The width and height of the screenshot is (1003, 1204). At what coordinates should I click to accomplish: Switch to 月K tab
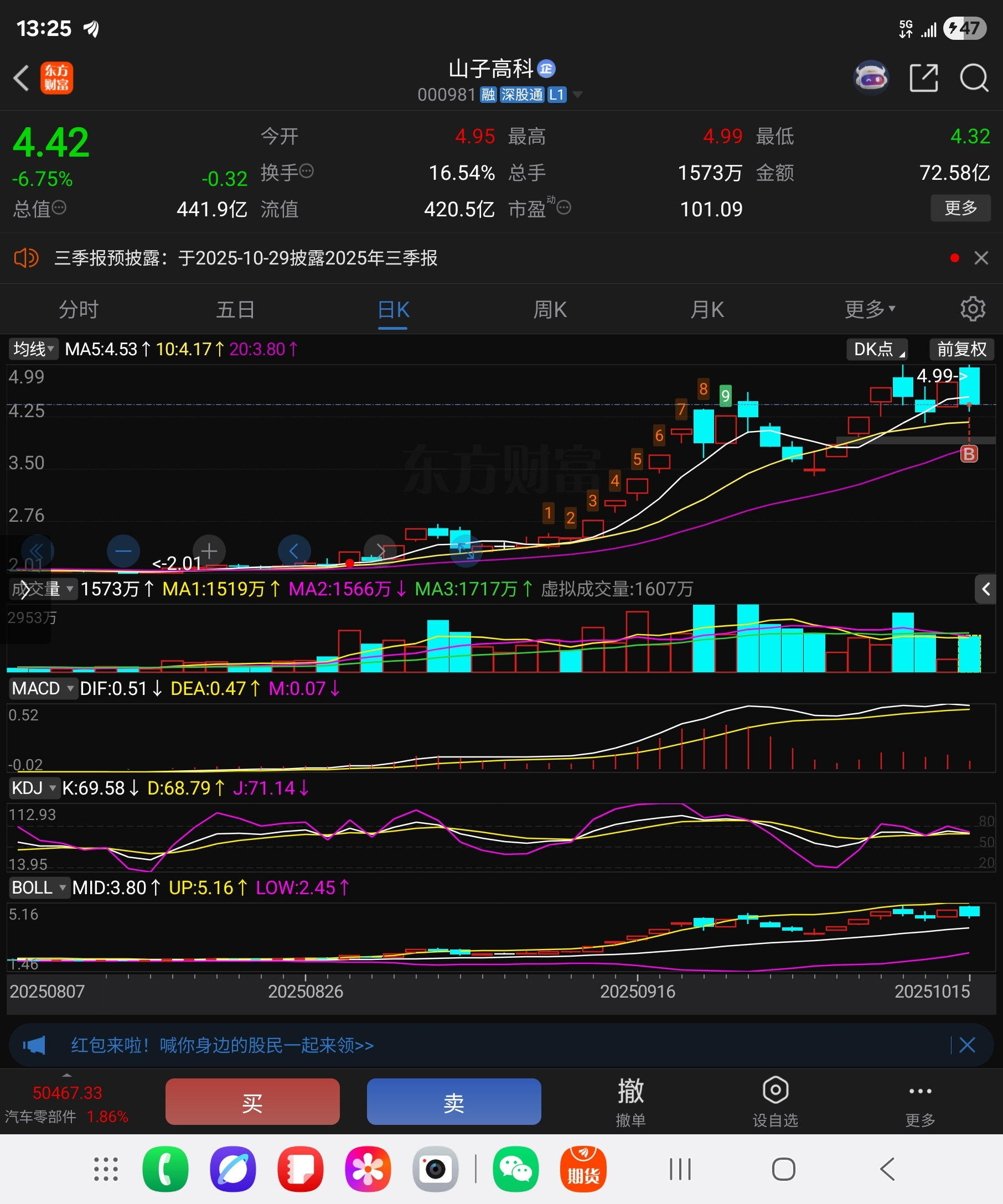click(707, 309)
